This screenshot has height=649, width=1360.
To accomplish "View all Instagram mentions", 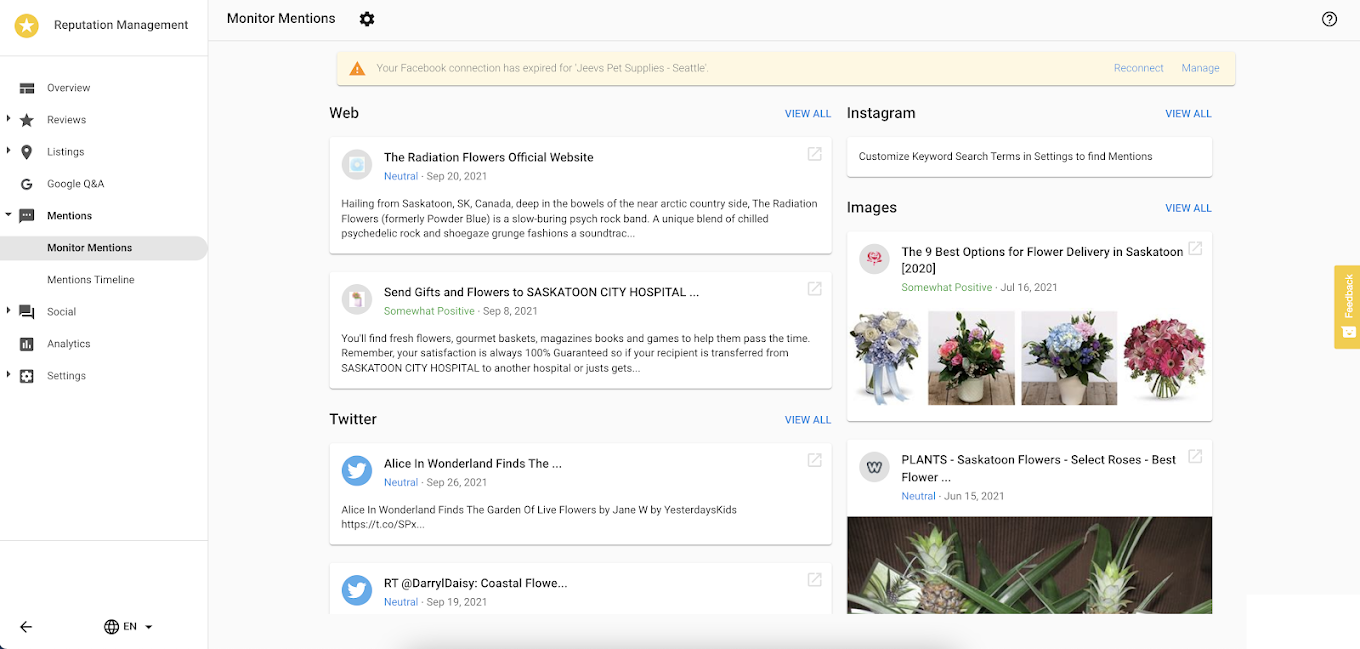I will 1188,114.
